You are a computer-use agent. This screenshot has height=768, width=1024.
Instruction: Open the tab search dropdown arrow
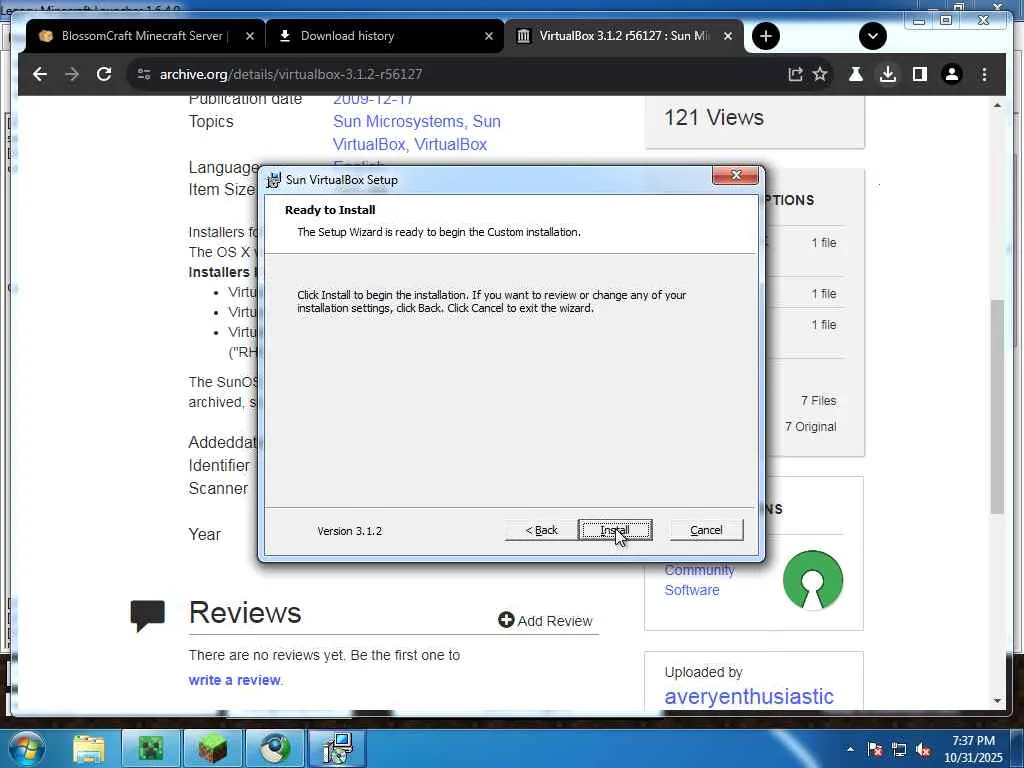coord(872,36)
